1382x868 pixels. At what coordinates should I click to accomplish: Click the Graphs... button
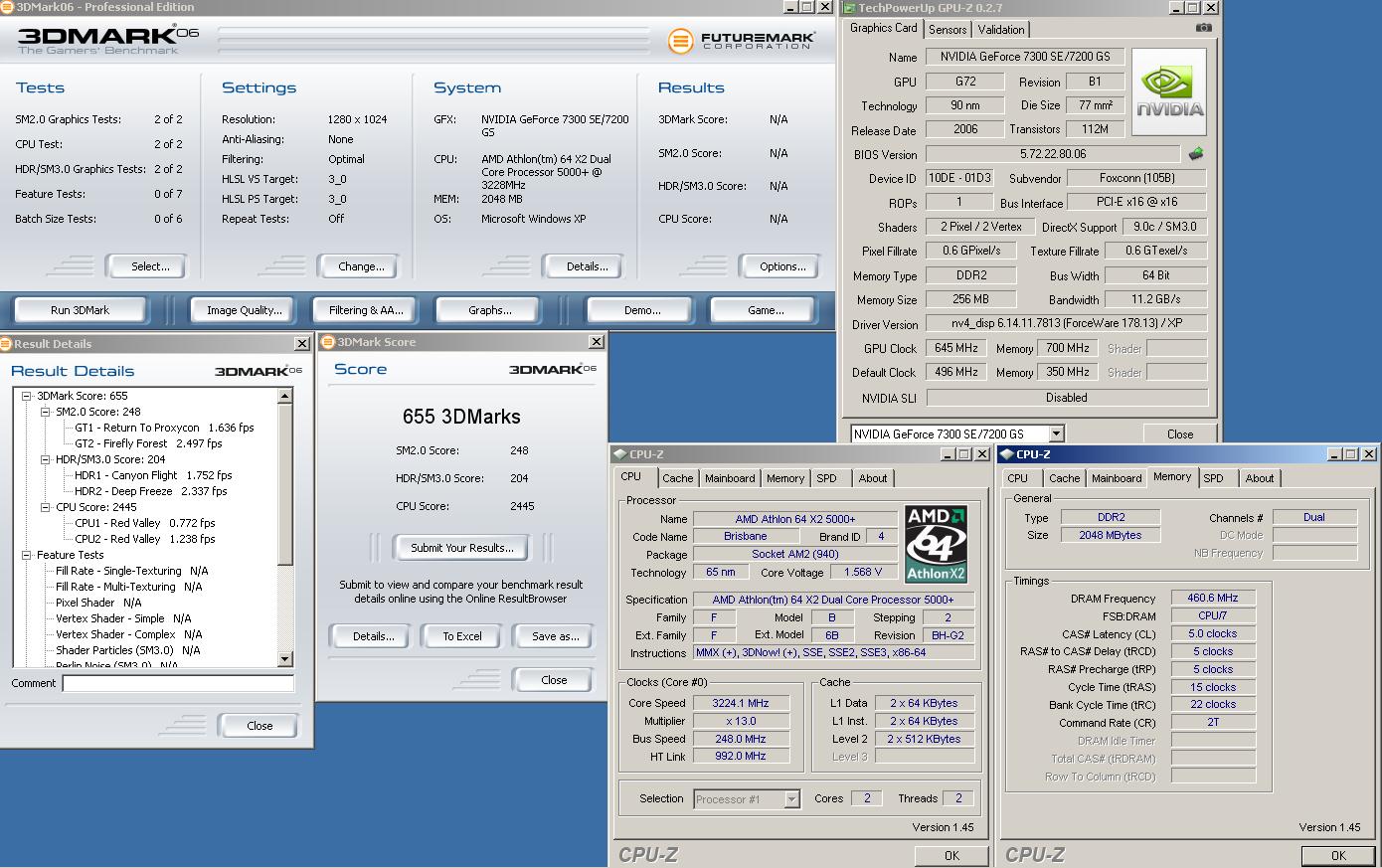(490, 310)
